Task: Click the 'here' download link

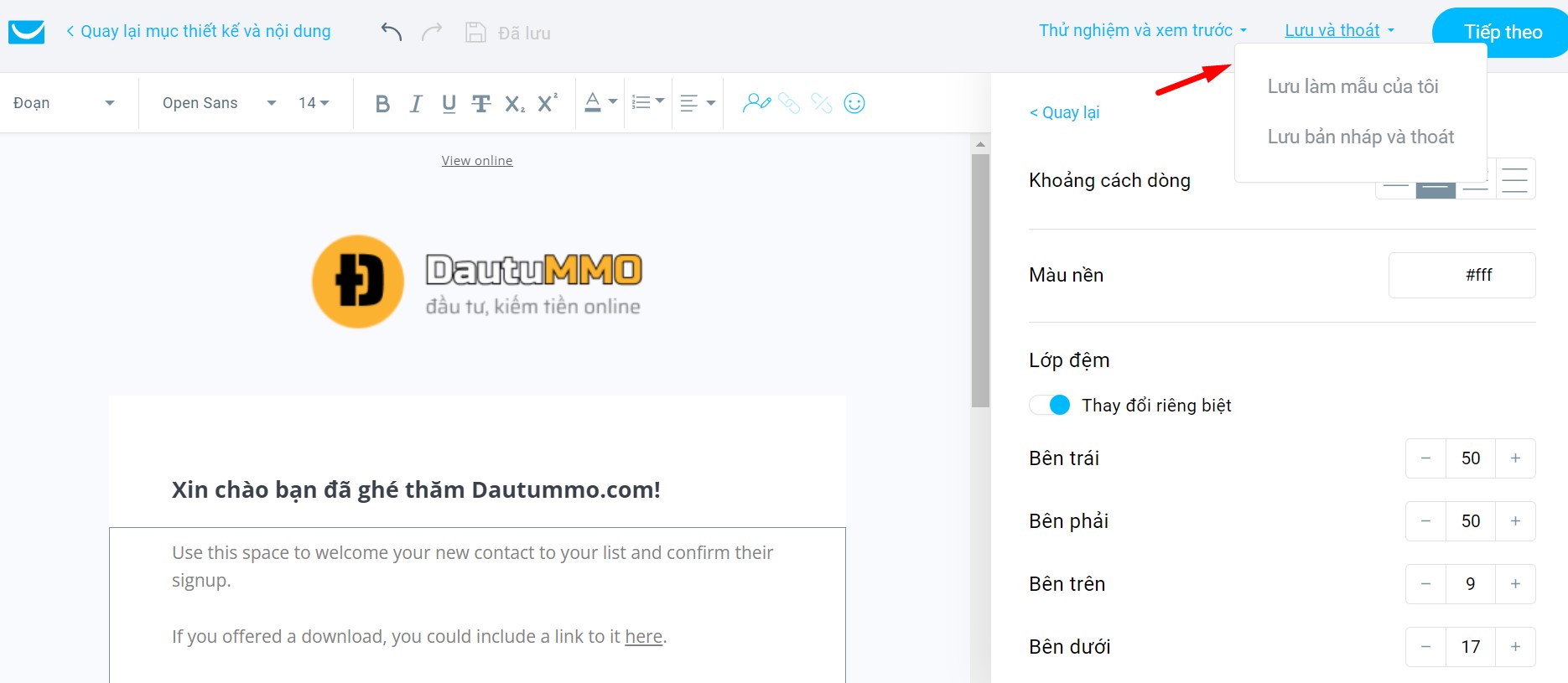Action: [x=643, y=636]
